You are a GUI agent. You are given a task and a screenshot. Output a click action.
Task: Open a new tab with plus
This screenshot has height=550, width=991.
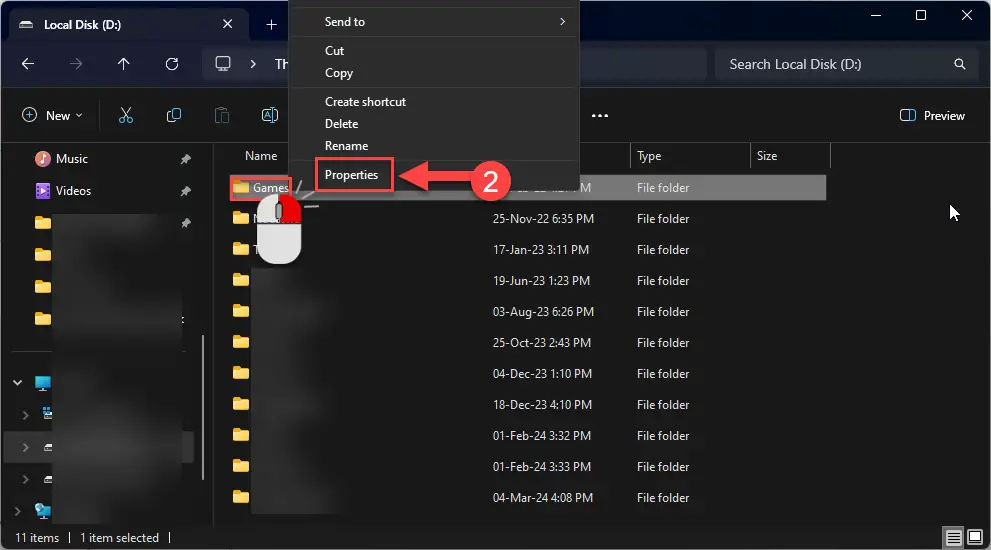(x=271, y=25)
